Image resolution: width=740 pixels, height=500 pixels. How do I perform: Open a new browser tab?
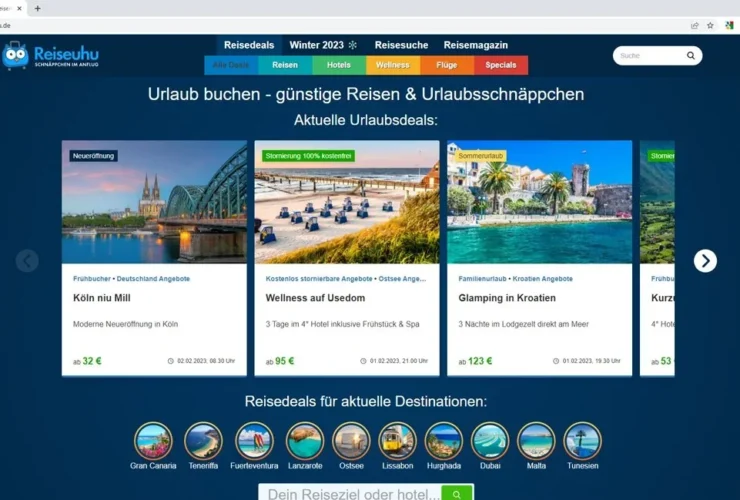point(38,8)
